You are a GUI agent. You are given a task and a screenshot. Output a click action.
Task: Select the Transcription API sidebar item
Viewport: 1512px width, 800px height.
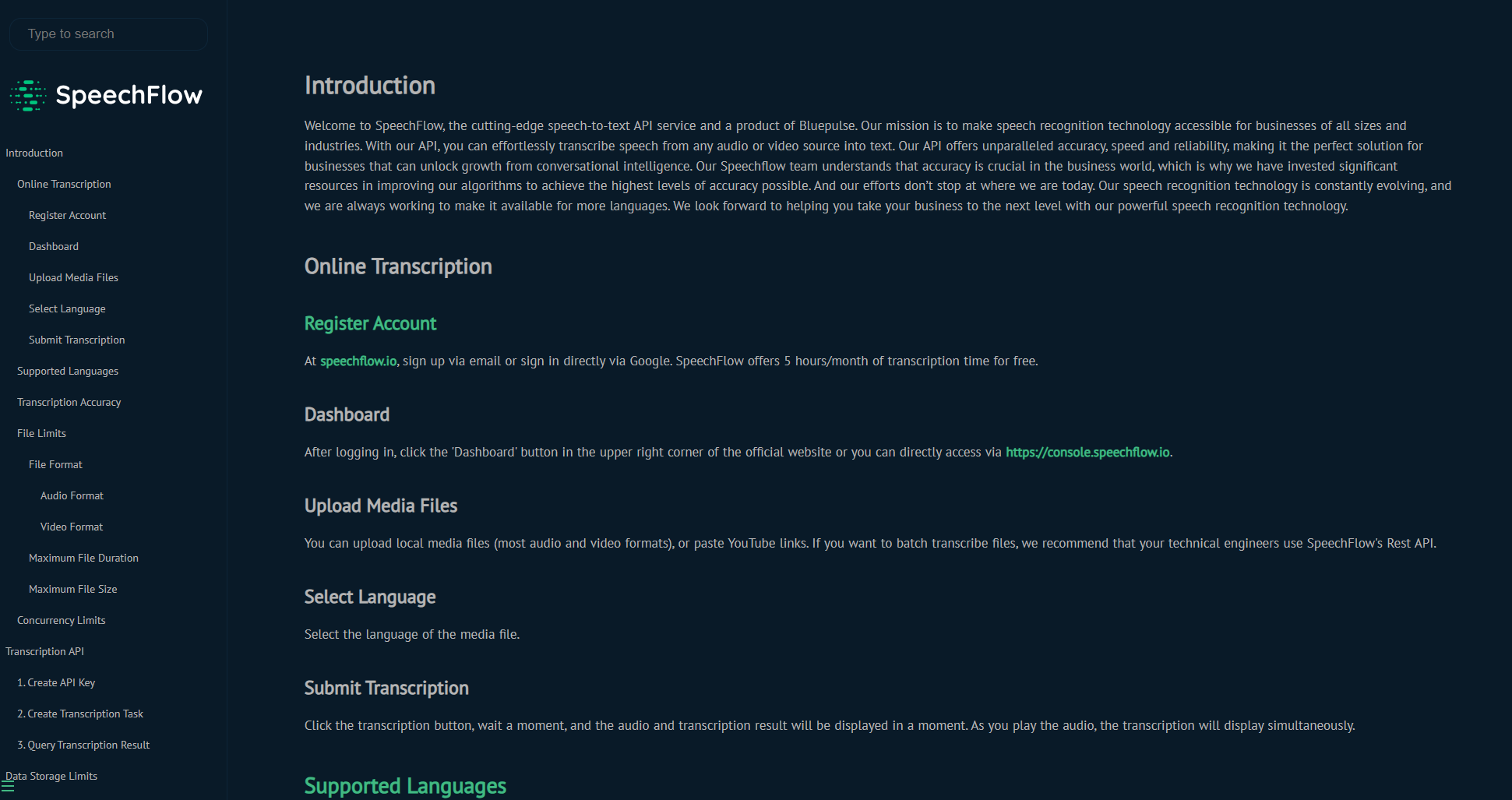tap(44, 651)
